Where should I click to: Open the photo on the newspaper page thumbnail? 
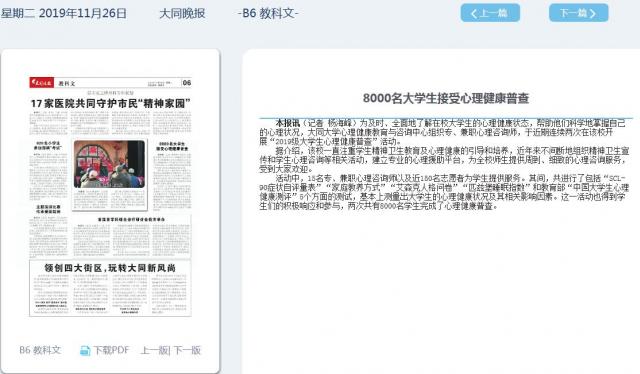[109, 164]
